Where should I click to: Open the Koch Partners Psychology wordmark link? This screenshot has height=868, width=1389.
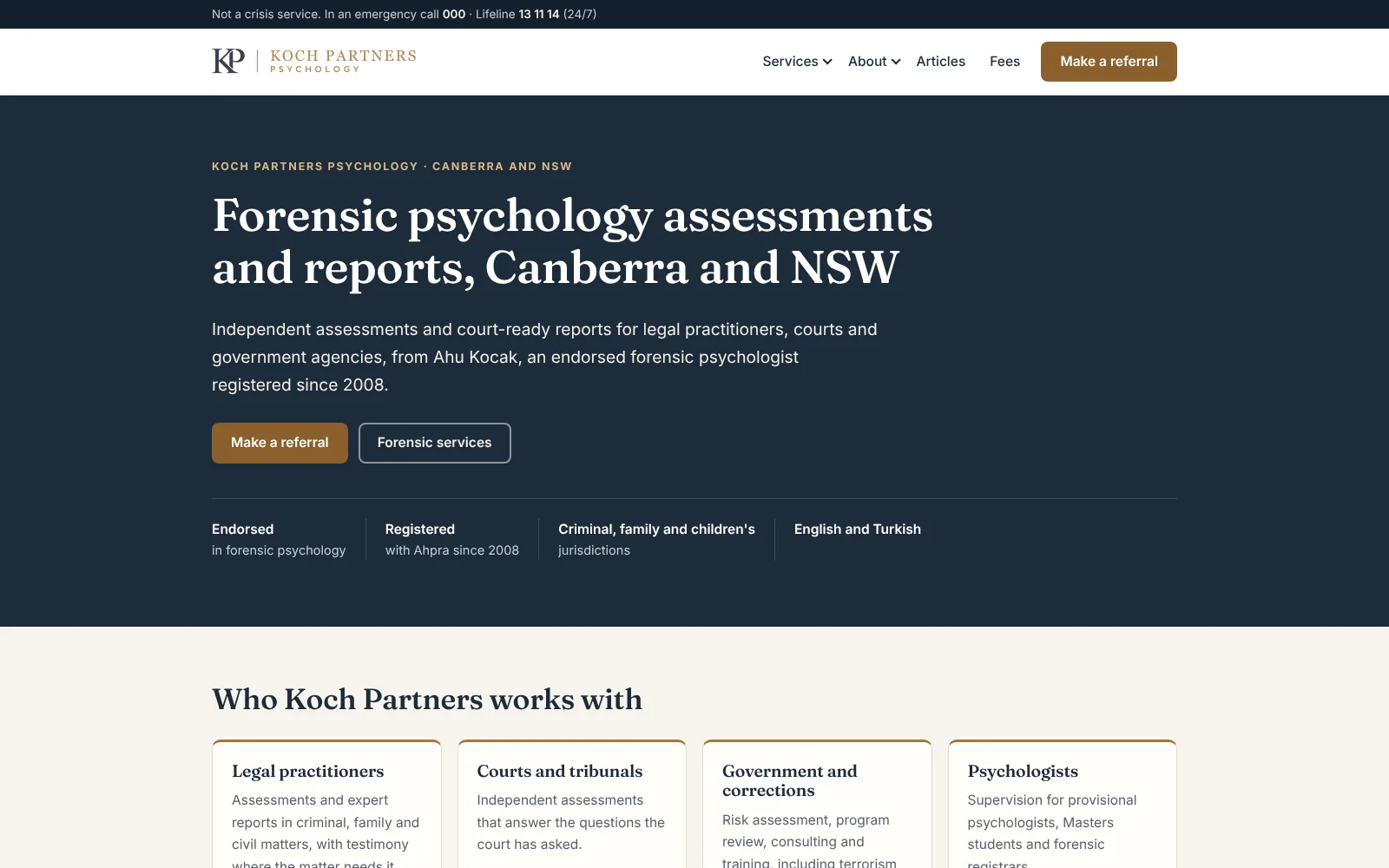(343, 61)
